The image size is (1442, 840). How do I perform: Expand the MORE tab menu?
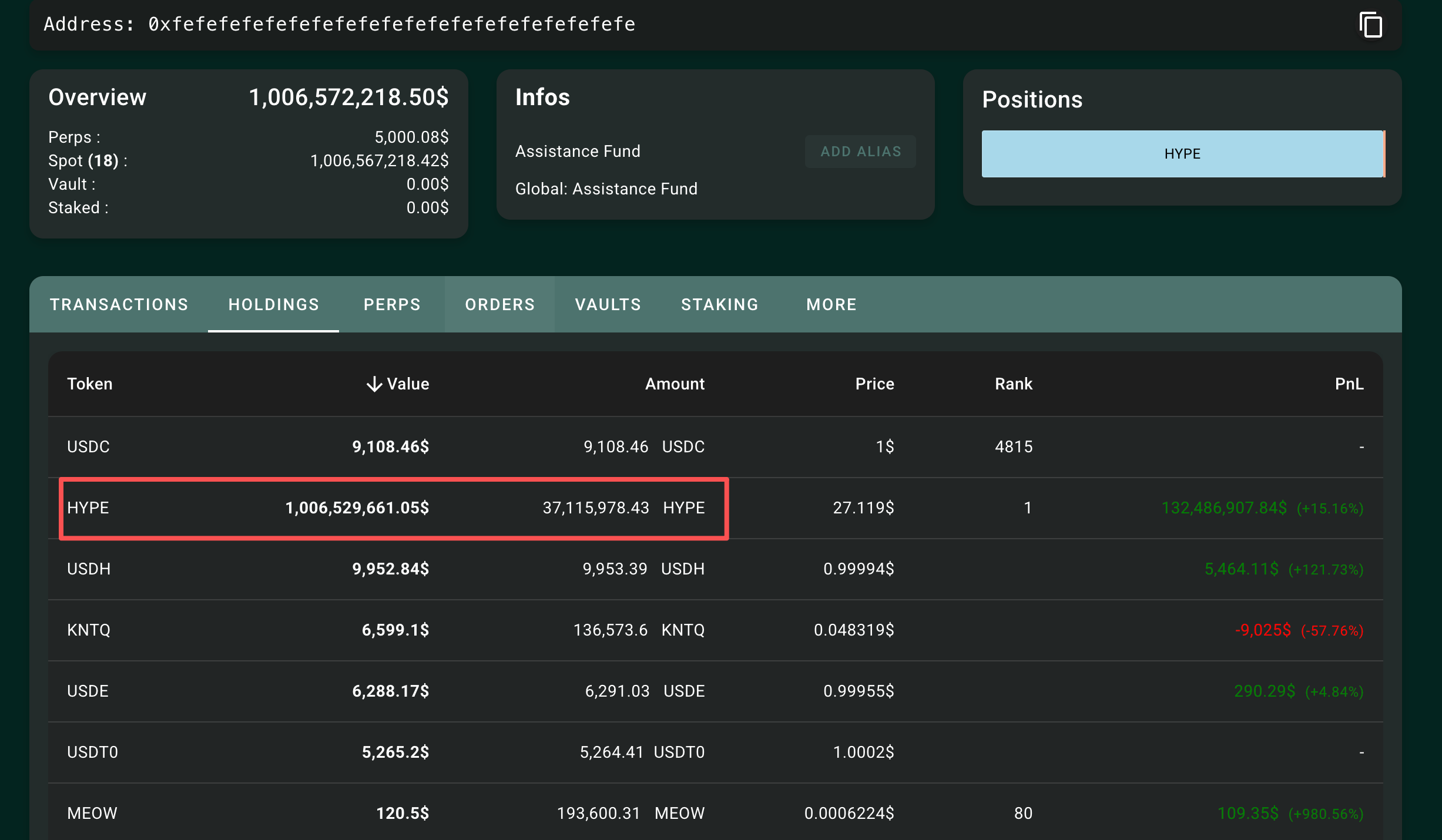point(831,304)
